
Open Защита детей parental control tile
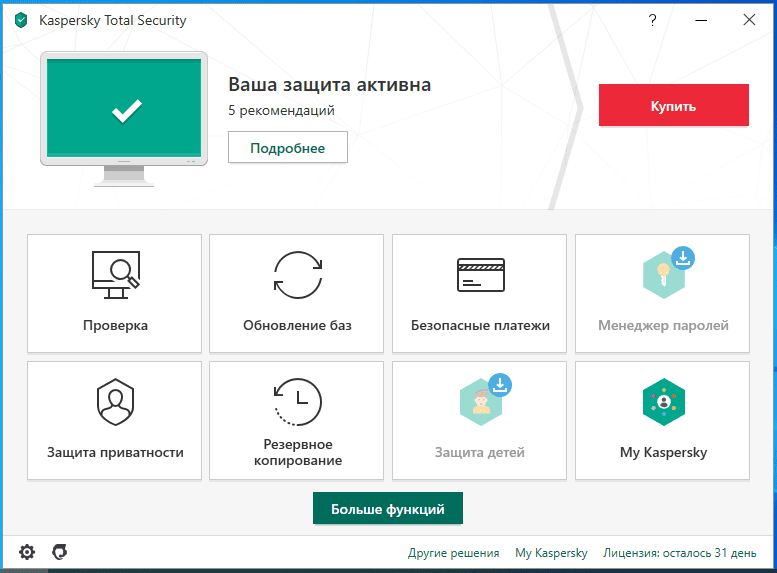479,420
